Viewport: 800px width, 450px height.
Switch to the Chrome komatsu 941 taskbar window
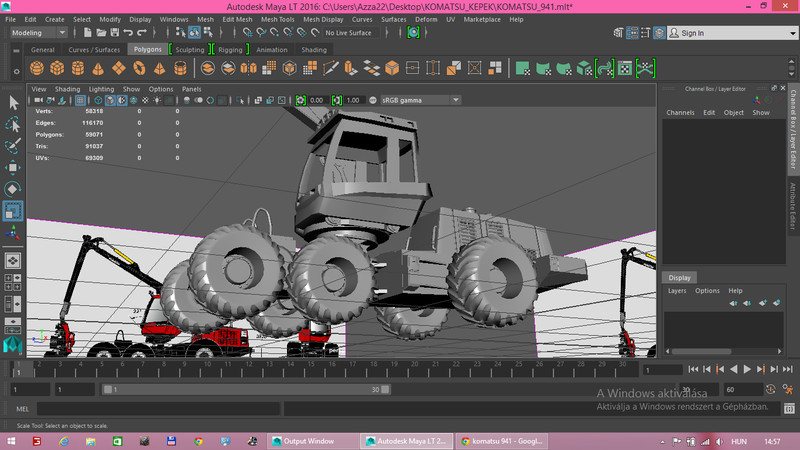pos(501,441)
